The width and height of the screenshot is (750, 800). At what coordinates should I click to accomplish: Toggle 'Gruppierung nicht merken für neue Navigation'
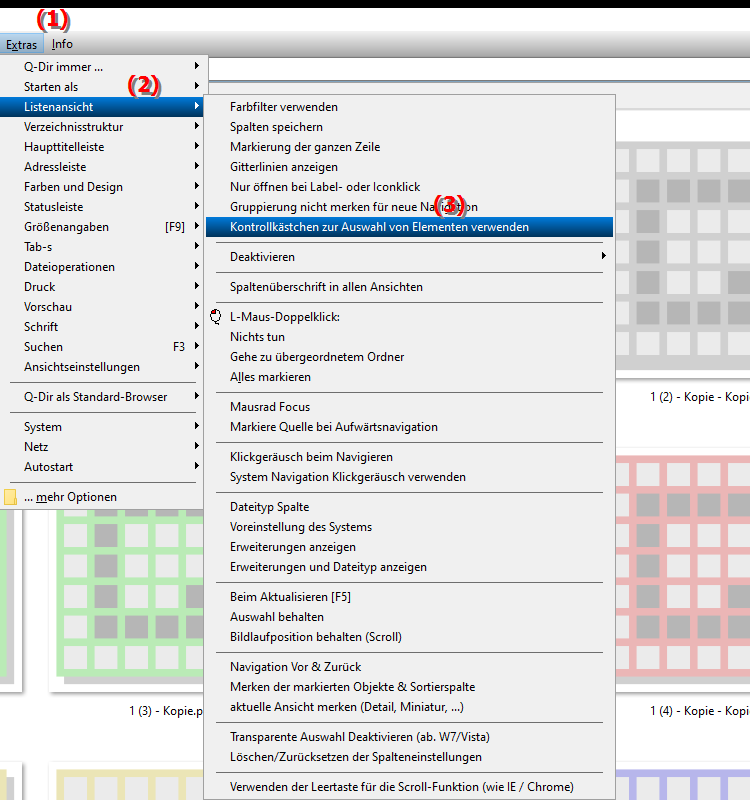(x=409, y=207)
